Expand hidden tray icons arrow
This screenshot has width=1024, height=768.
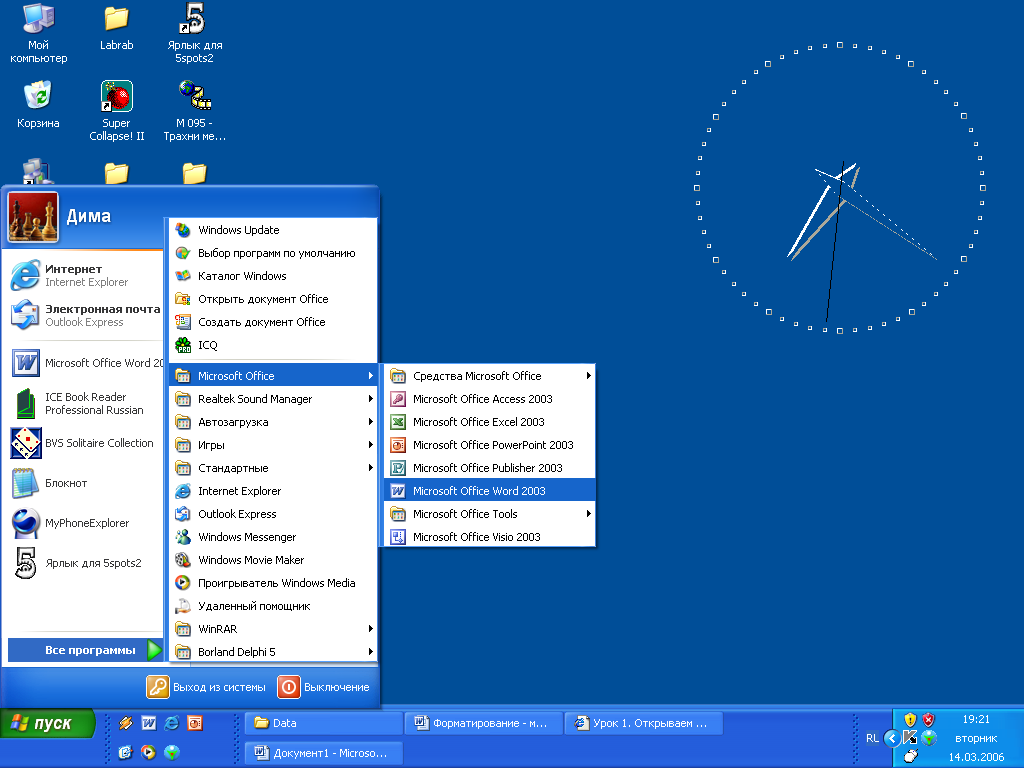point(891,738)
